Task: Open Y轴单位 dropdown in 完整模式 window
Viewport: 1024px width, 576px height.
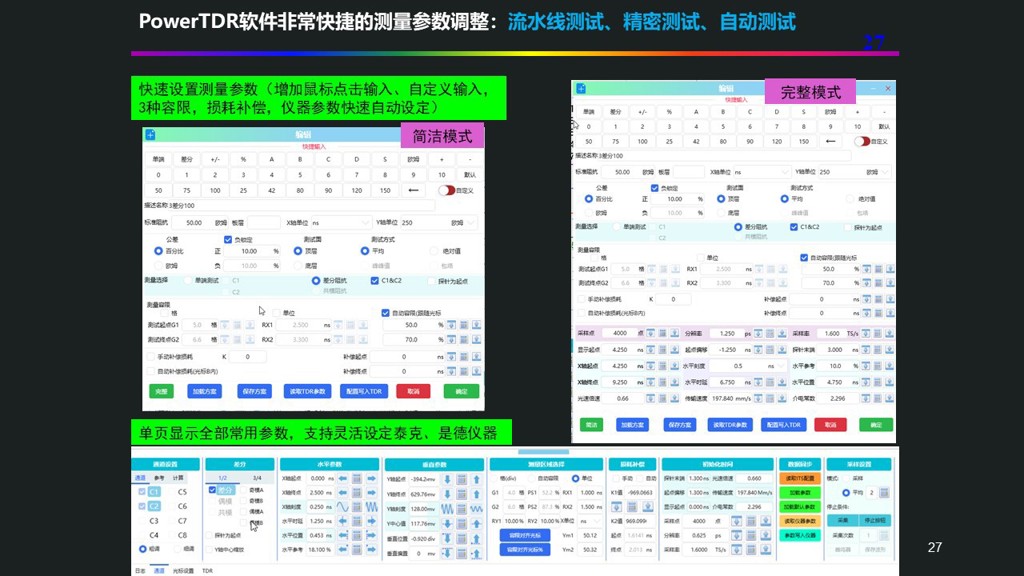Action: point(854,172)
